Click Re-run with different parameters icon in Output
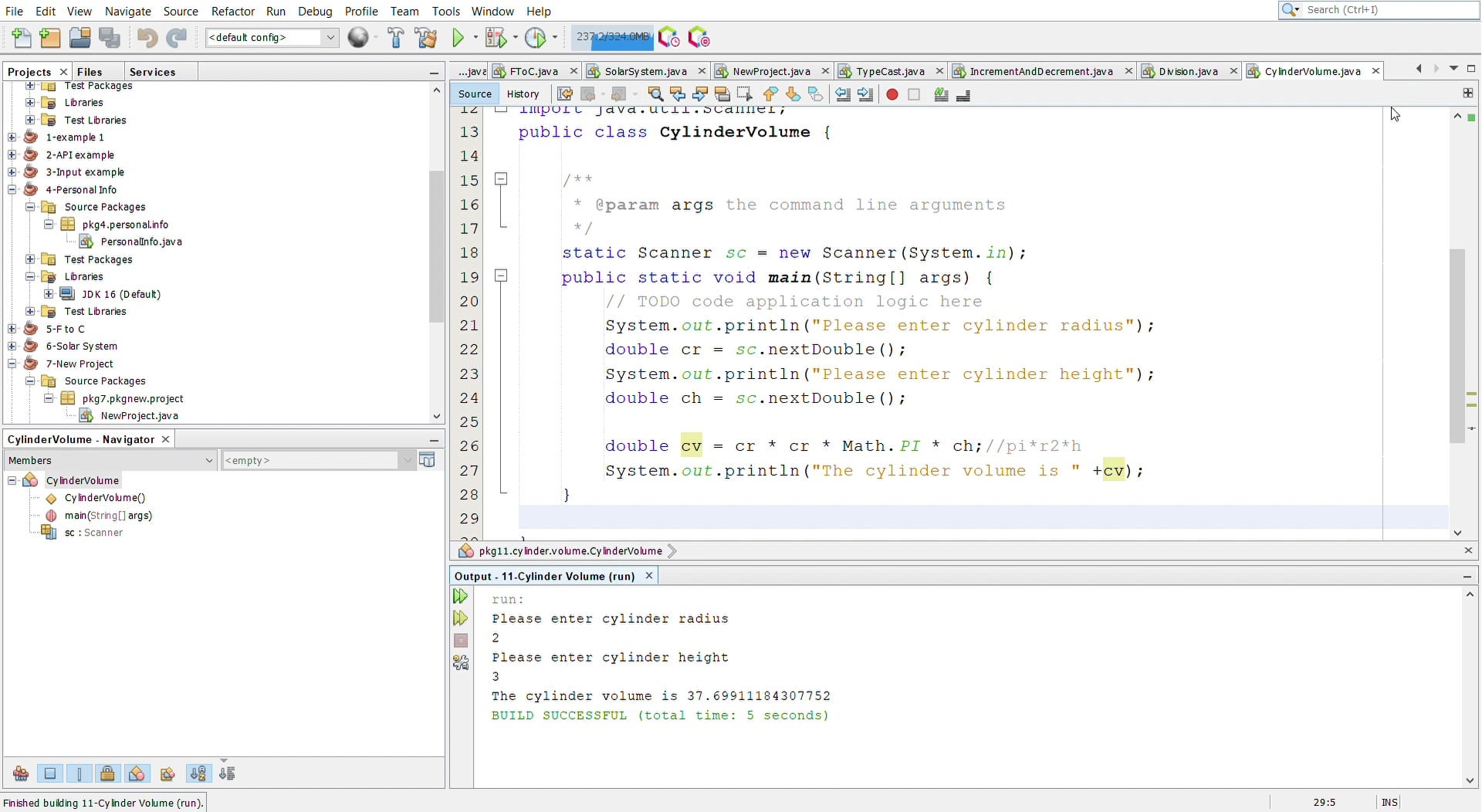Viewport: 1482px width, 812px height. [x=460, y=618]
